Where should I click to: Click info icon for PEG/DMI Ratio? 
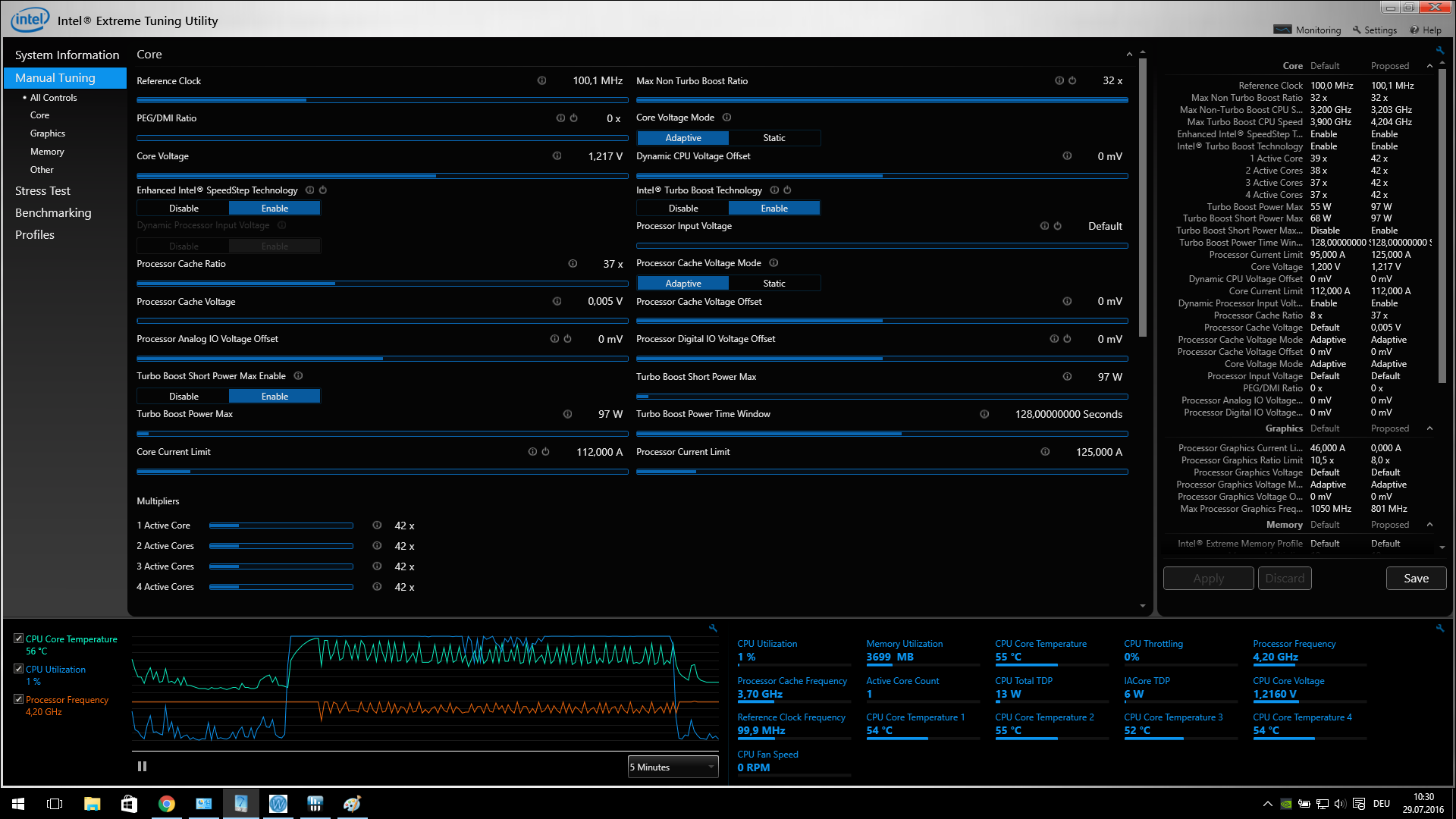560,118
